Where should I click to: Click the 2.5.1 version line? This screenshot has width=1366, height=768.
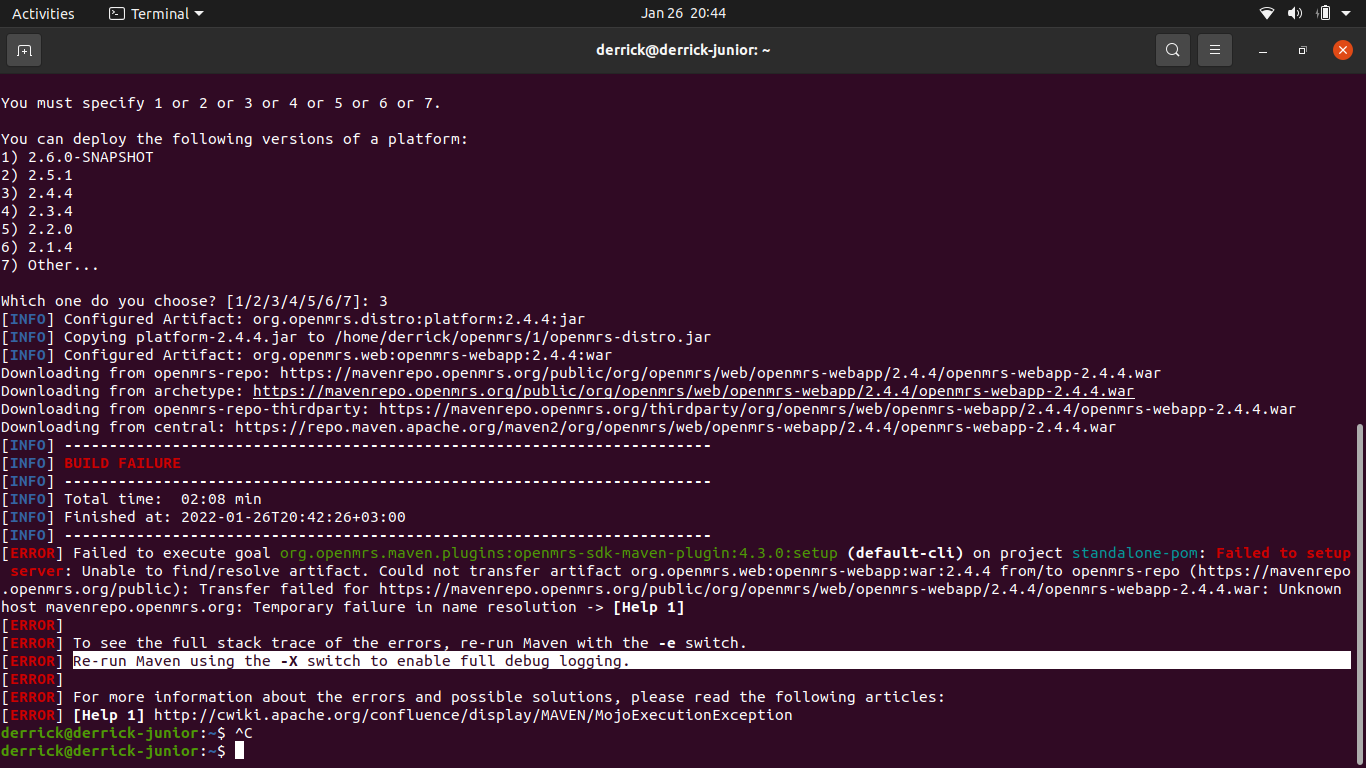tap(37, 175)
